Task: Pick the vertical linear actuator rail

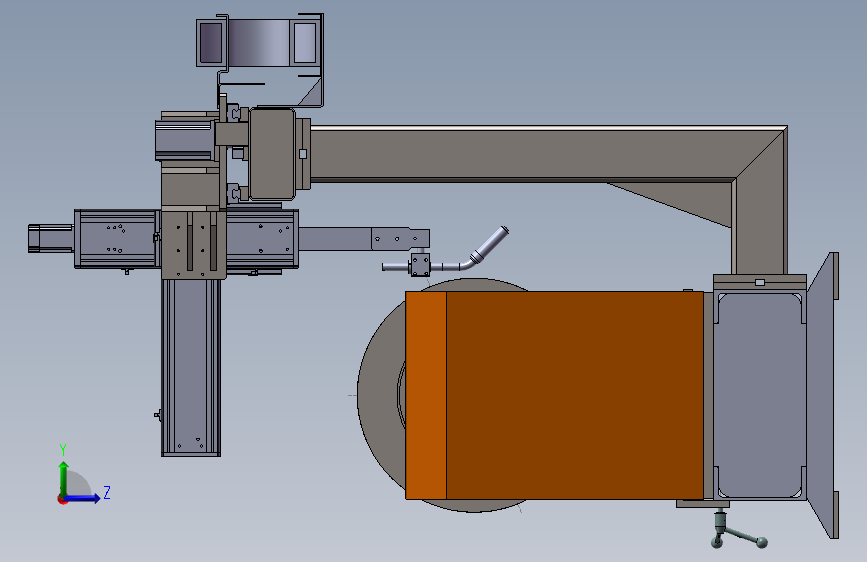Action: [x=191, y=367]
